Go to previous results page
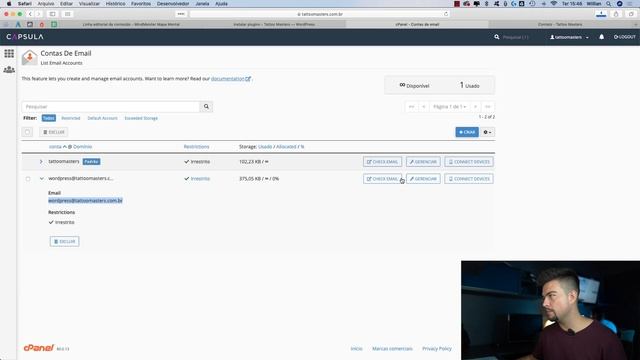 tap(423, 107)
